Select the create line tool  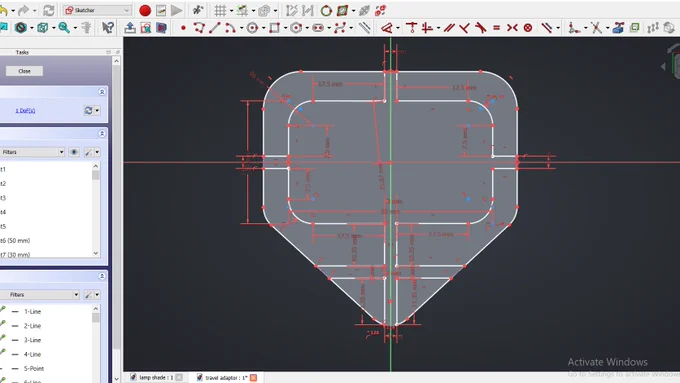[x=215, y=28]
